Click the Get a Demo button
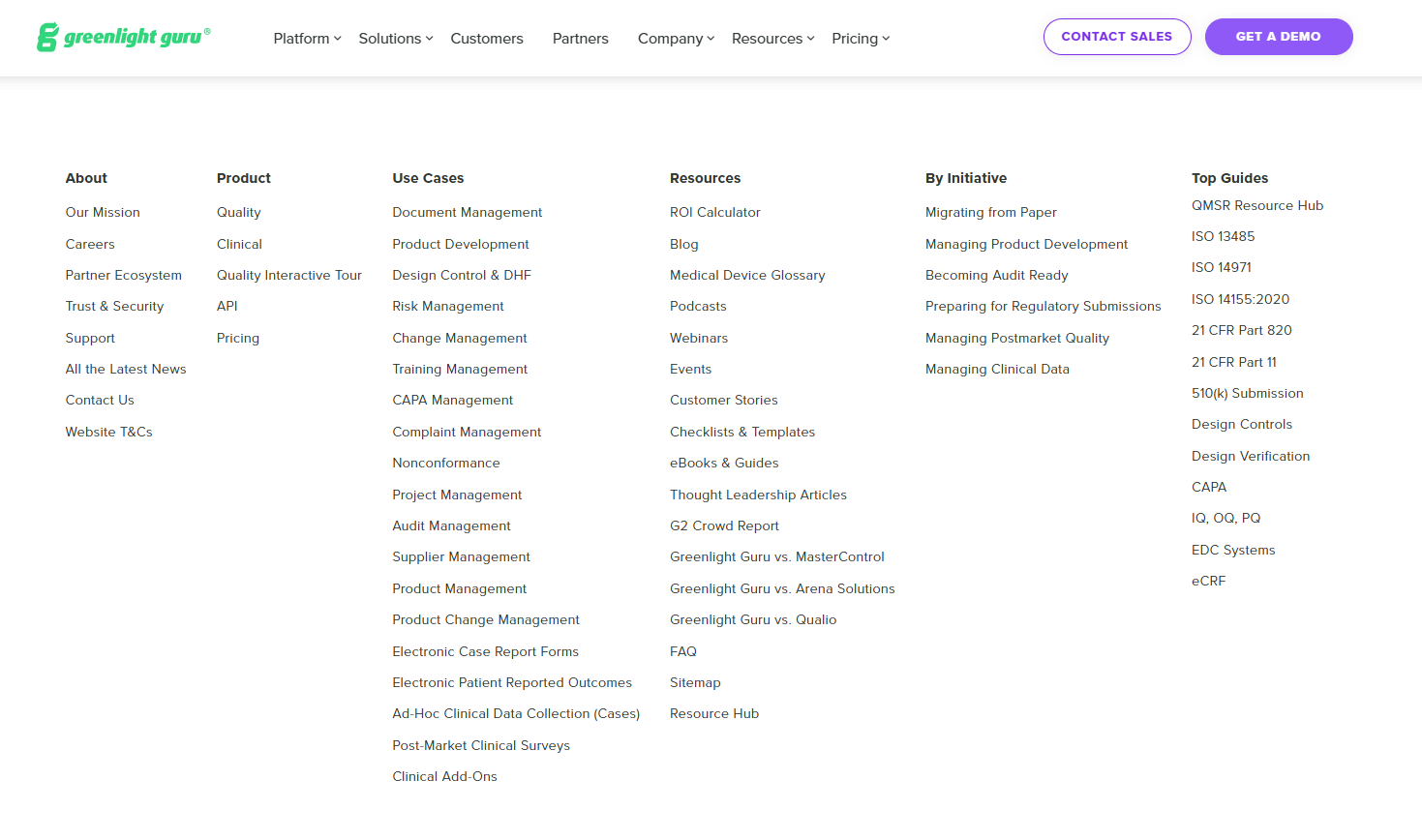The height and width of the screenshot is (840, 1422). coord(1279,37)
